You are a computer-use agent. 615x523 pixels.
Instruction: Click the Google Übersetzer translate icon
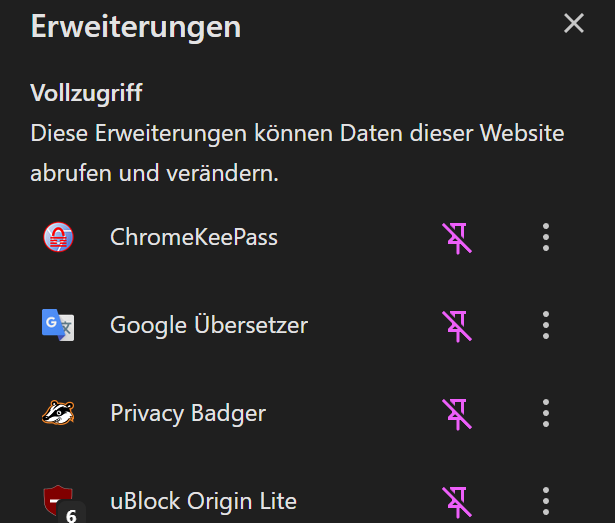point(58,325)
